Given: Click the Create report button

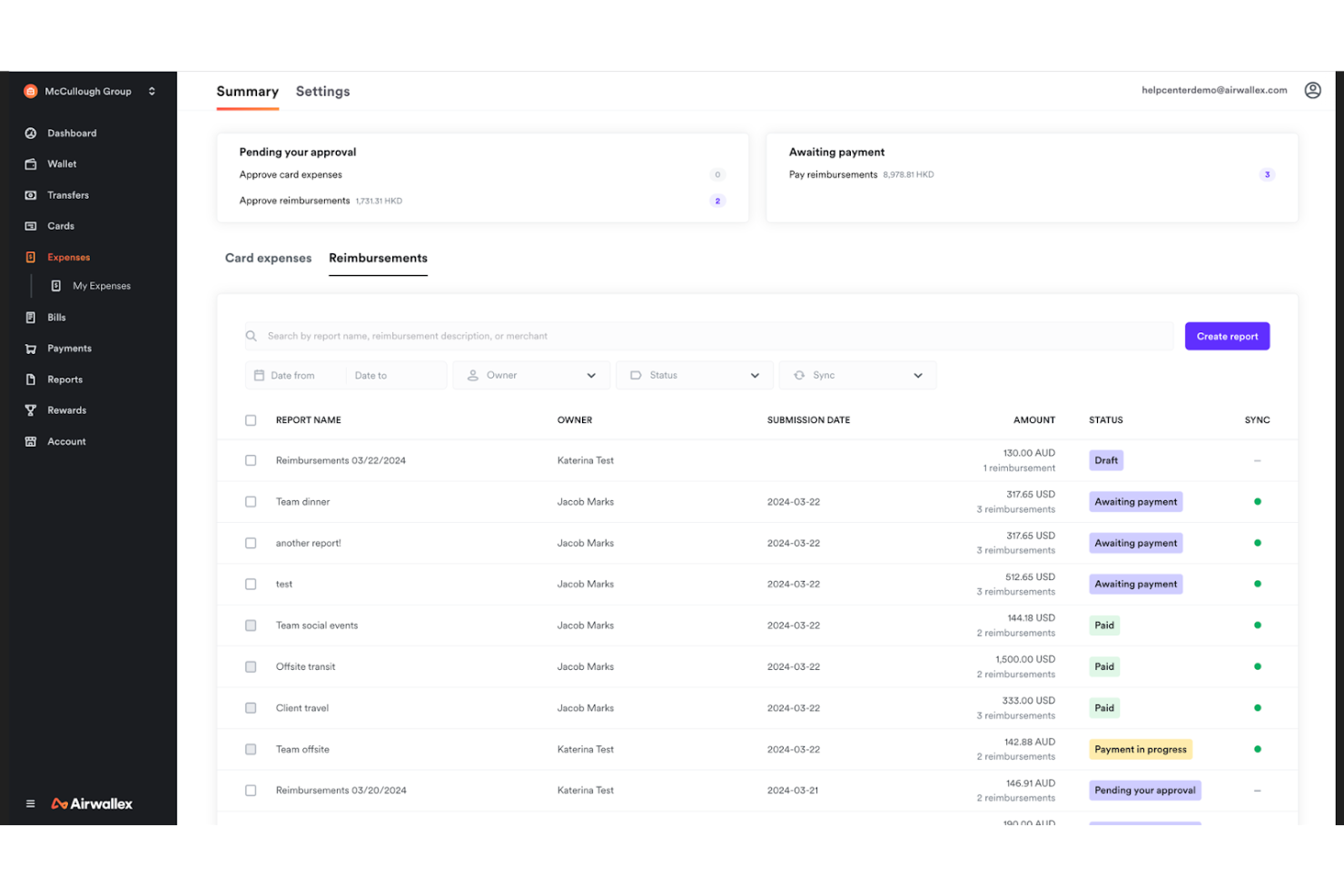Looking at the screenshot, I should 1227,336.
